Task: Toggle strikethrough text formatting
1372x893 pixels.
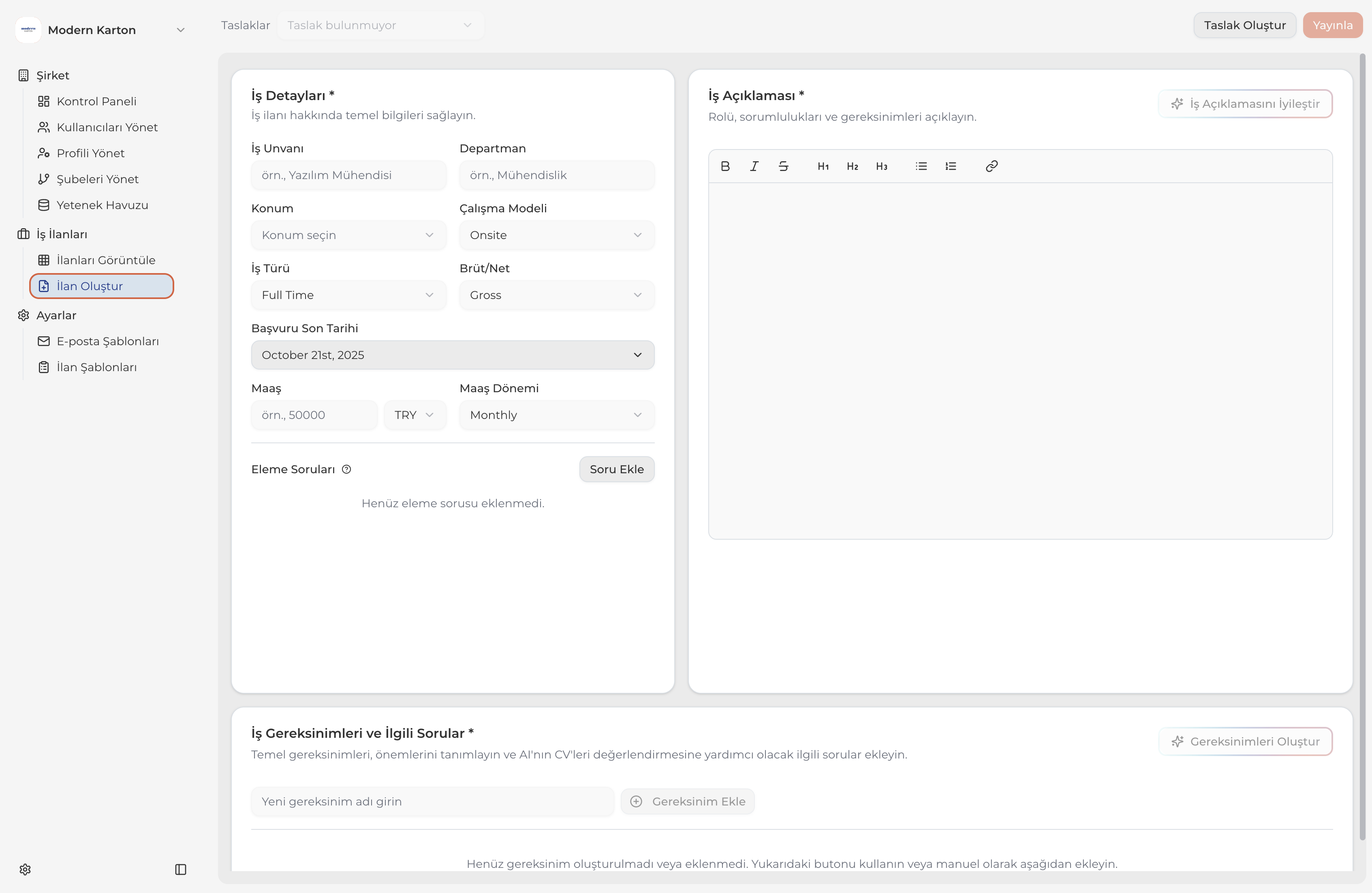Action: 783,166
